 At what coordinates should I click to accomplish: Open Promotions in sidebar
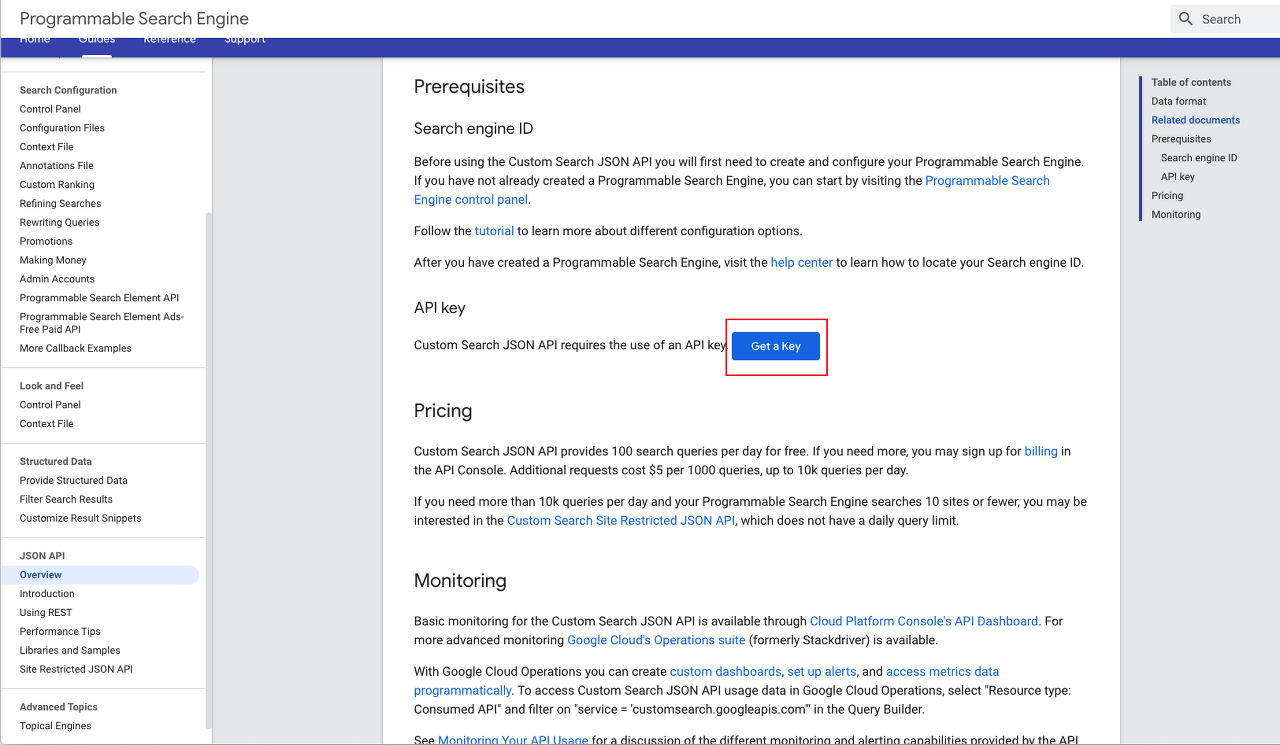click(x=46, y=242)
